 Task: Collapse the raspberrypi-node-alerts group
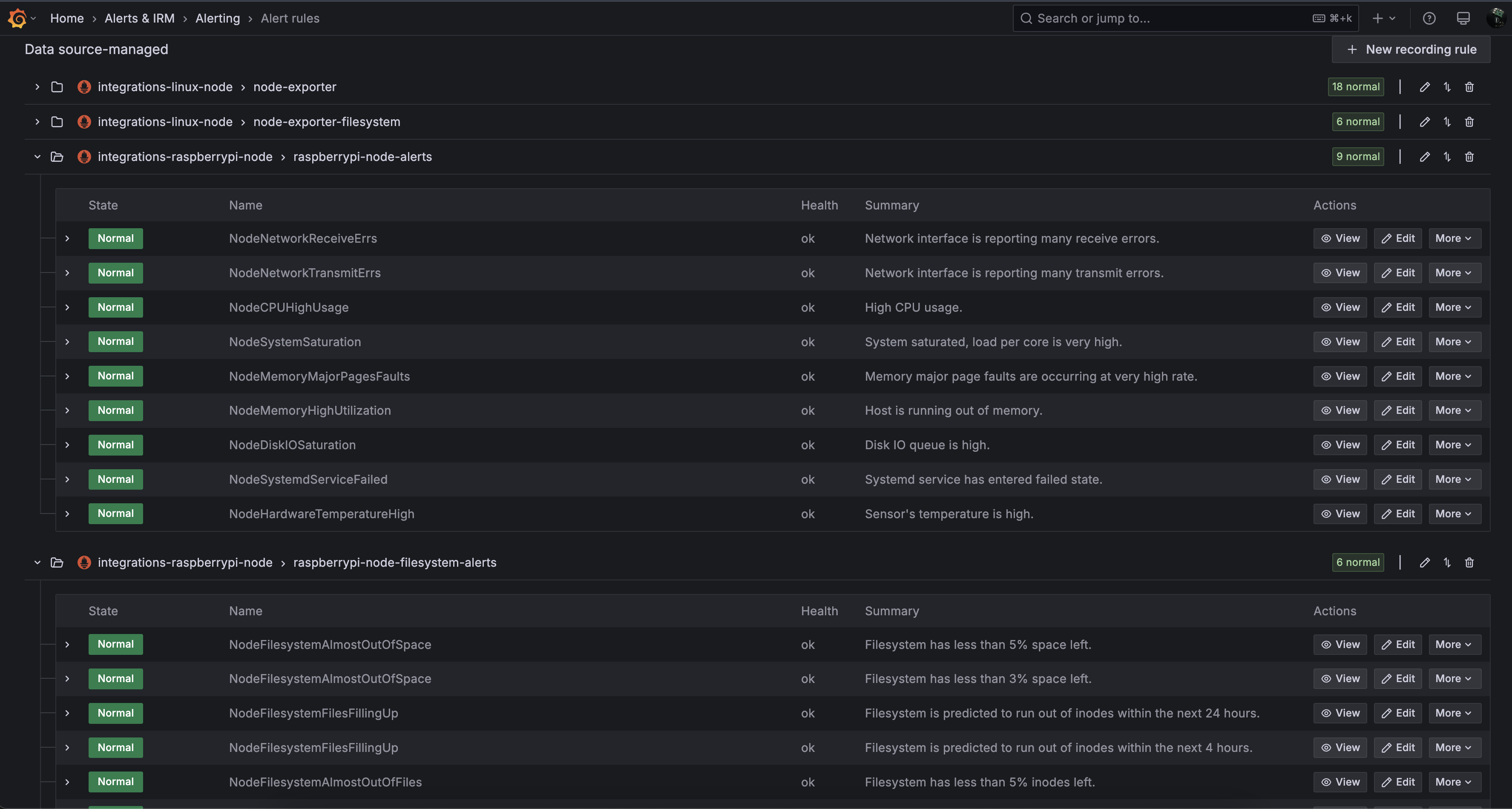click(x=37, y=157)
